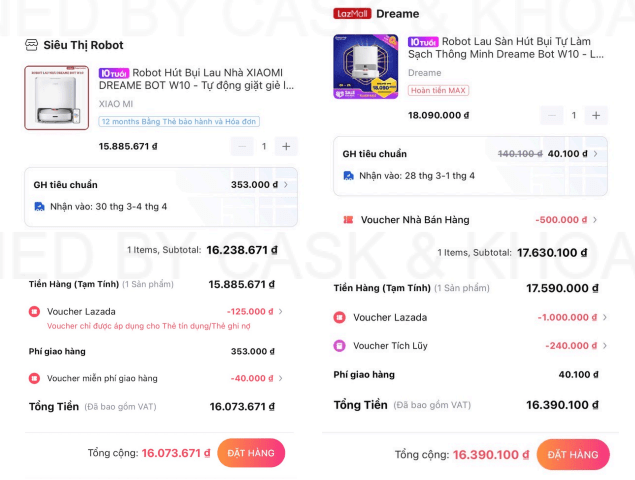Expand Voucher Nhà Bán Hàng -500.000 đ
The image size is (635, 480).
point(595,220)
